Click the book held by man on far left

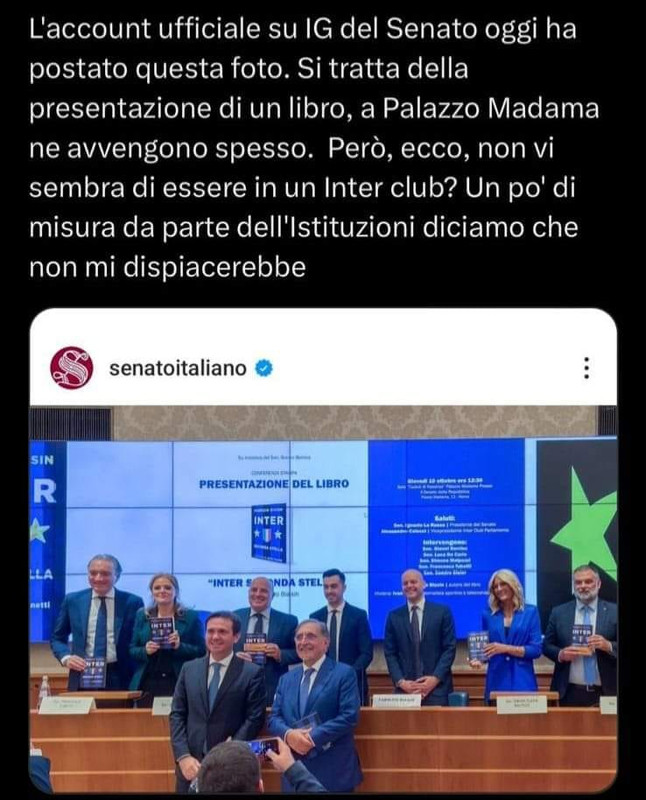[93, 672]
